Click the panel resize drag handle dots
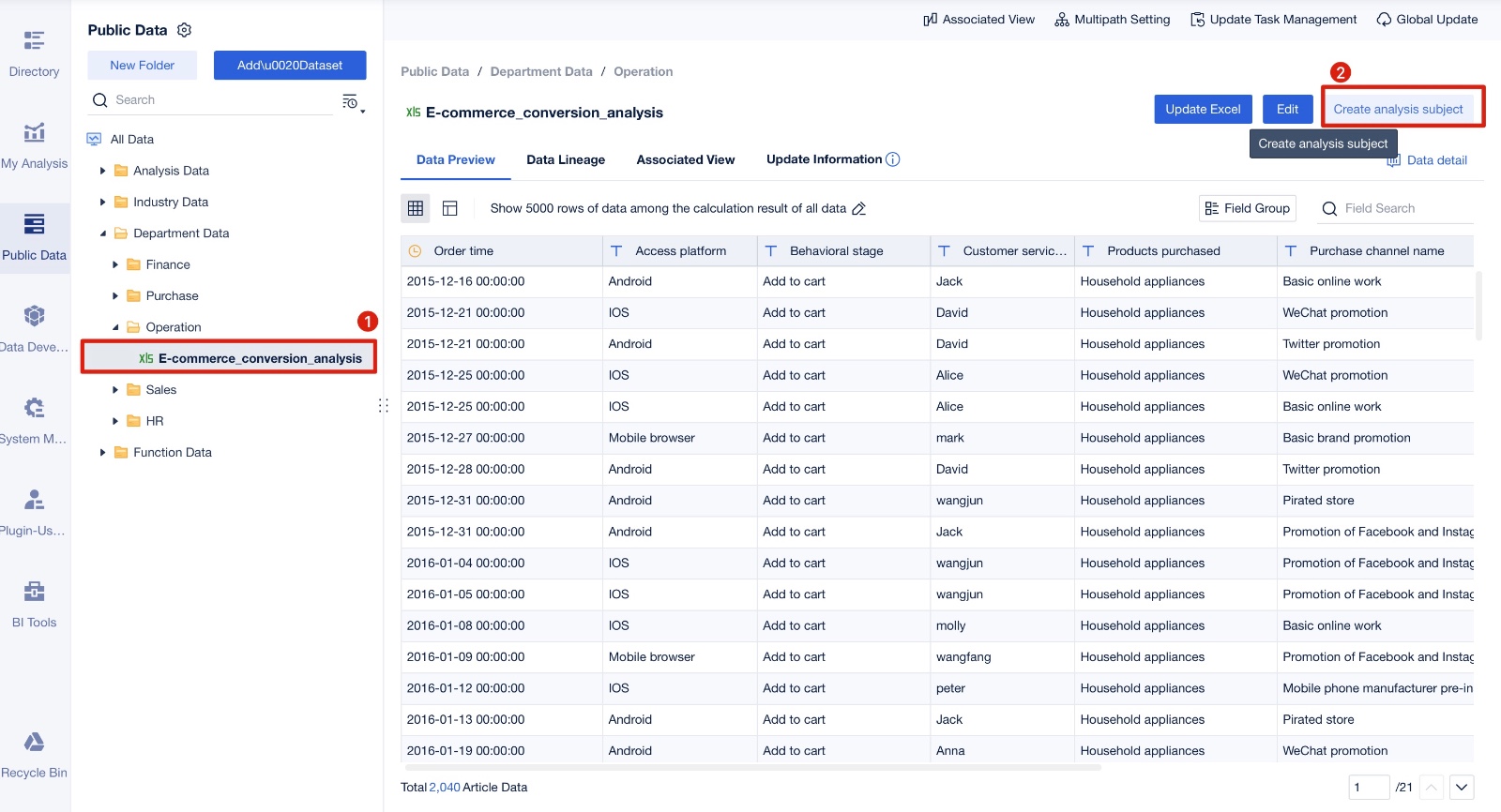The height and width of the screenshot is (812, 1501). pos(383,406)
